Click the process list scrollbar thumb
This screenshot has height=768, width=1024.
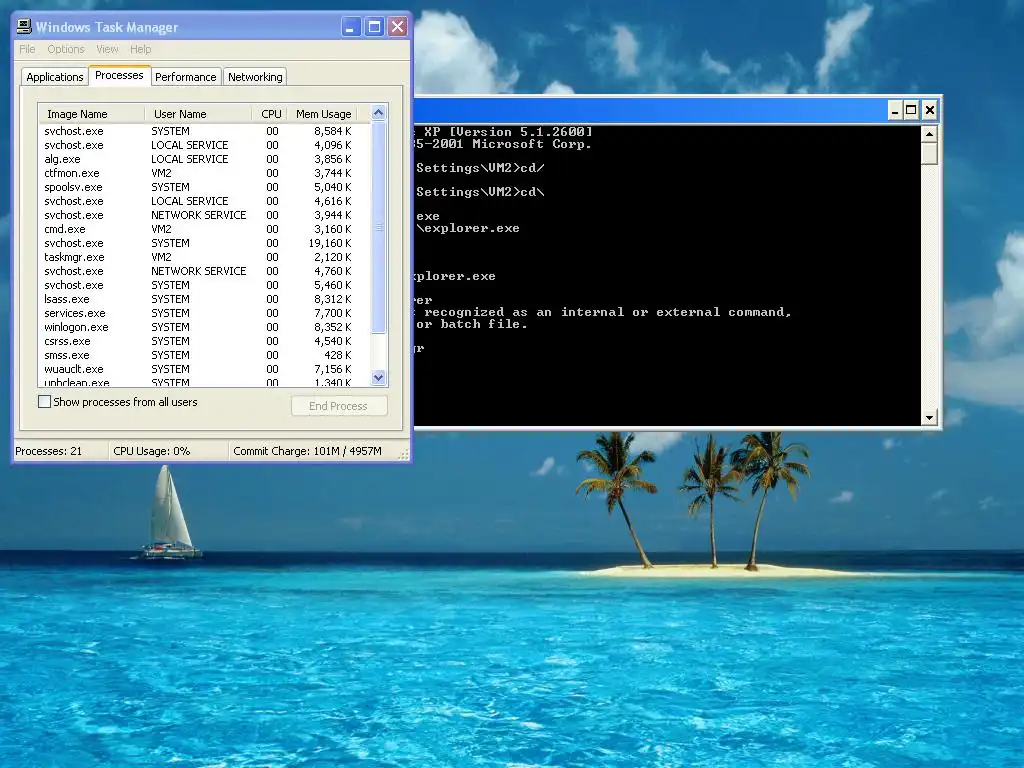point(379,227)
